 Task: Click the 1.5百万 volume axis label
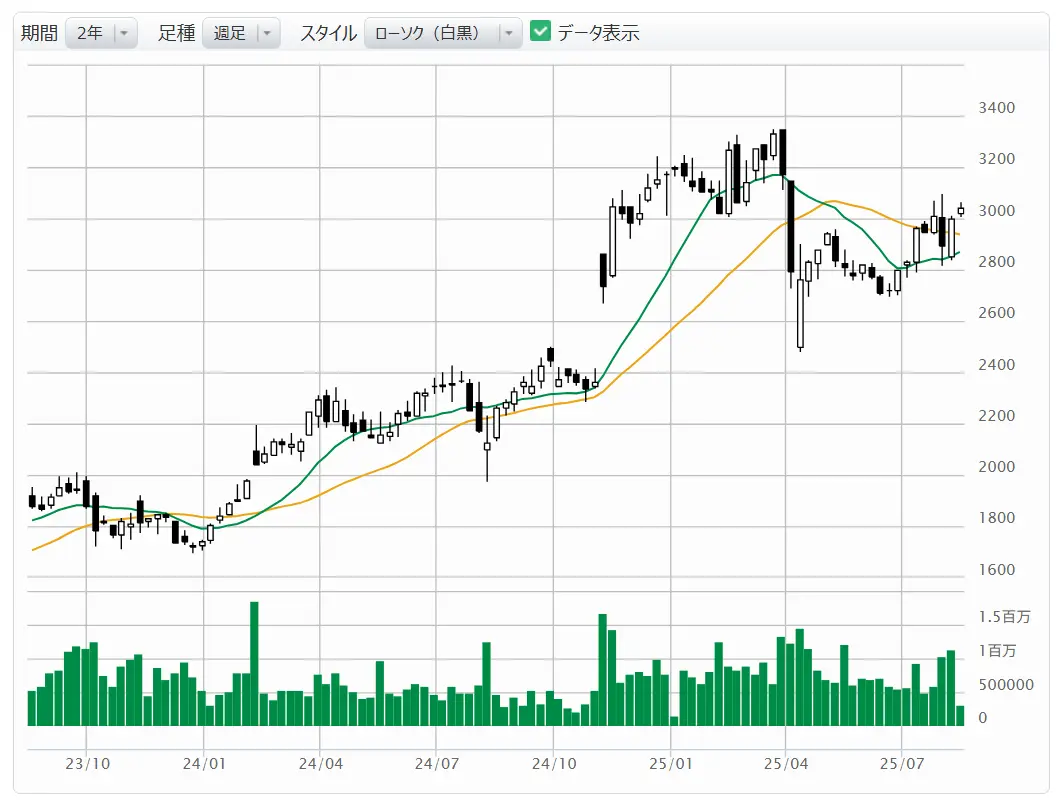[x=1004, y=617]
